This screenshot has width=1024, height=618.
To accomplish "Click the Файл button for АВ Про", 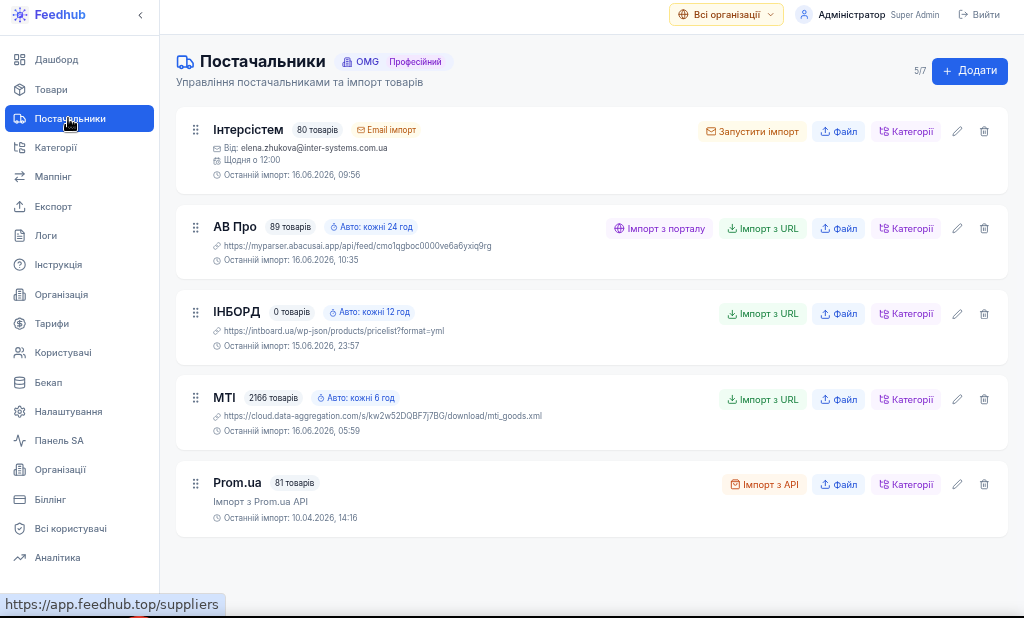I will click(x=839, y=229).
